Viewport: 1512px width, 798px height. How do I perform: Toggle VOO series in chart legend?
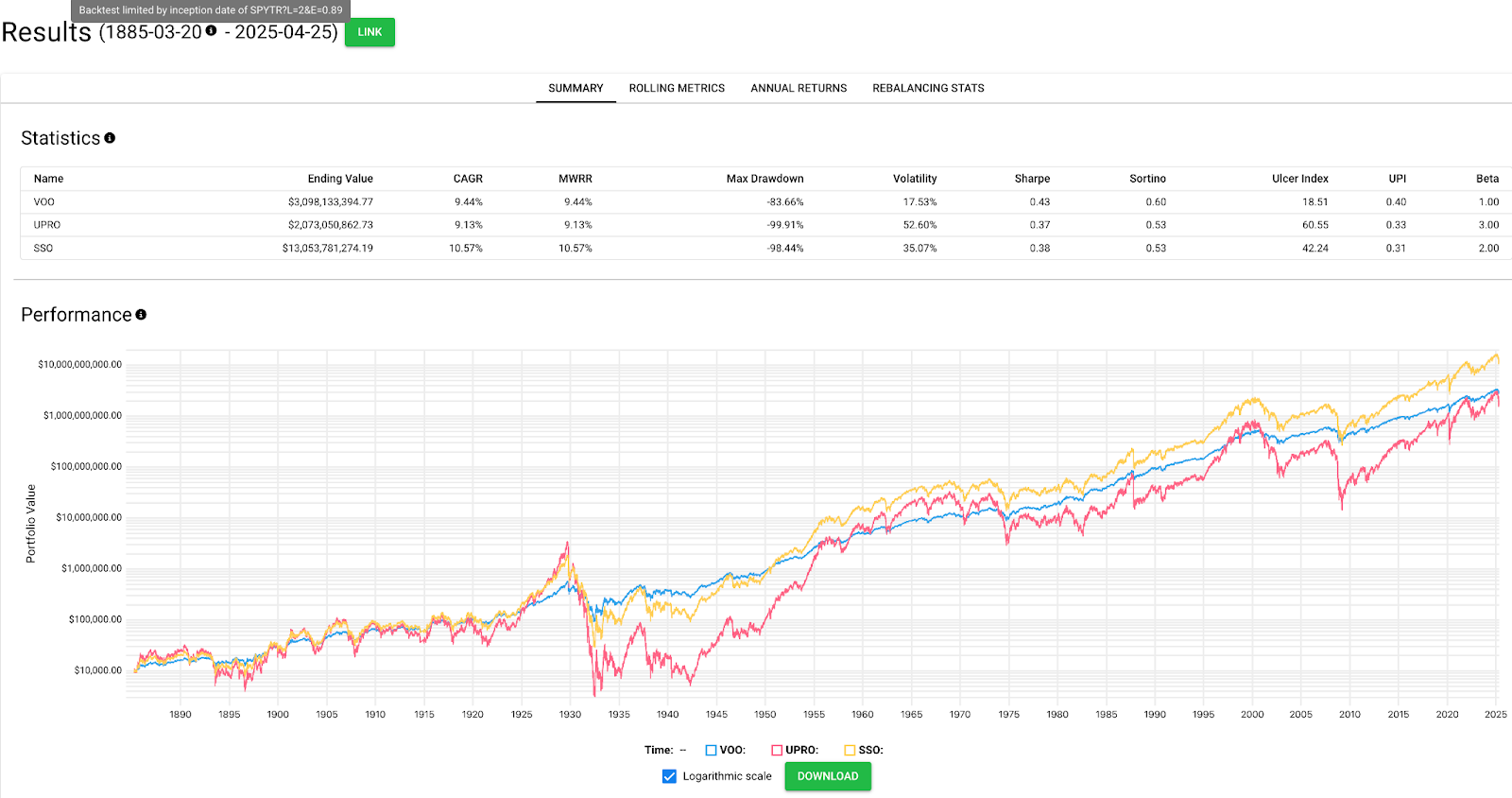(711, 750)
